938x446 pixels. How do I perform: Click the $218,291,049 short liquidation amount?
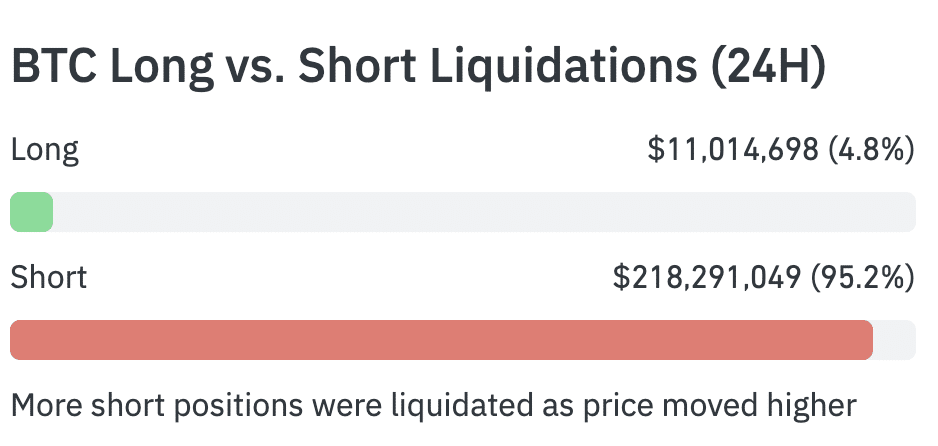(x=707, y=277)
